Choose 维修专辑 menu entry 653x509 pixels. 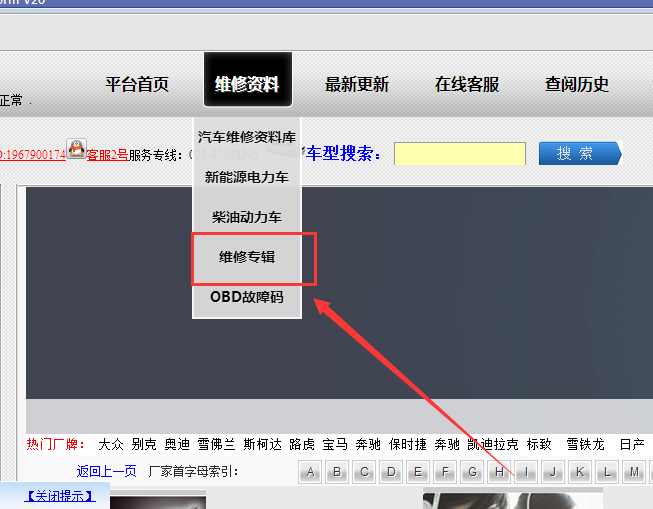click(247, 257)
